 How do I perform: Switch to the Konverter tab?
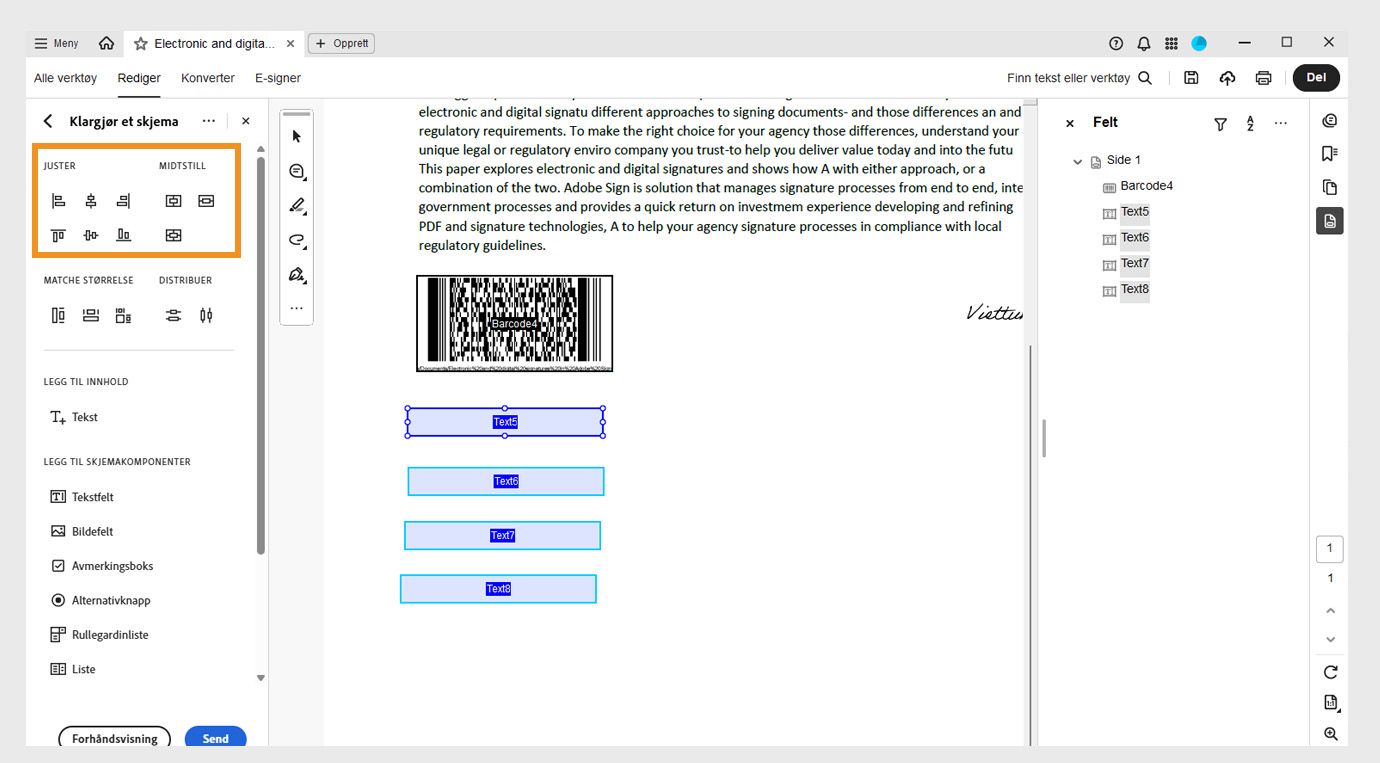208,78
